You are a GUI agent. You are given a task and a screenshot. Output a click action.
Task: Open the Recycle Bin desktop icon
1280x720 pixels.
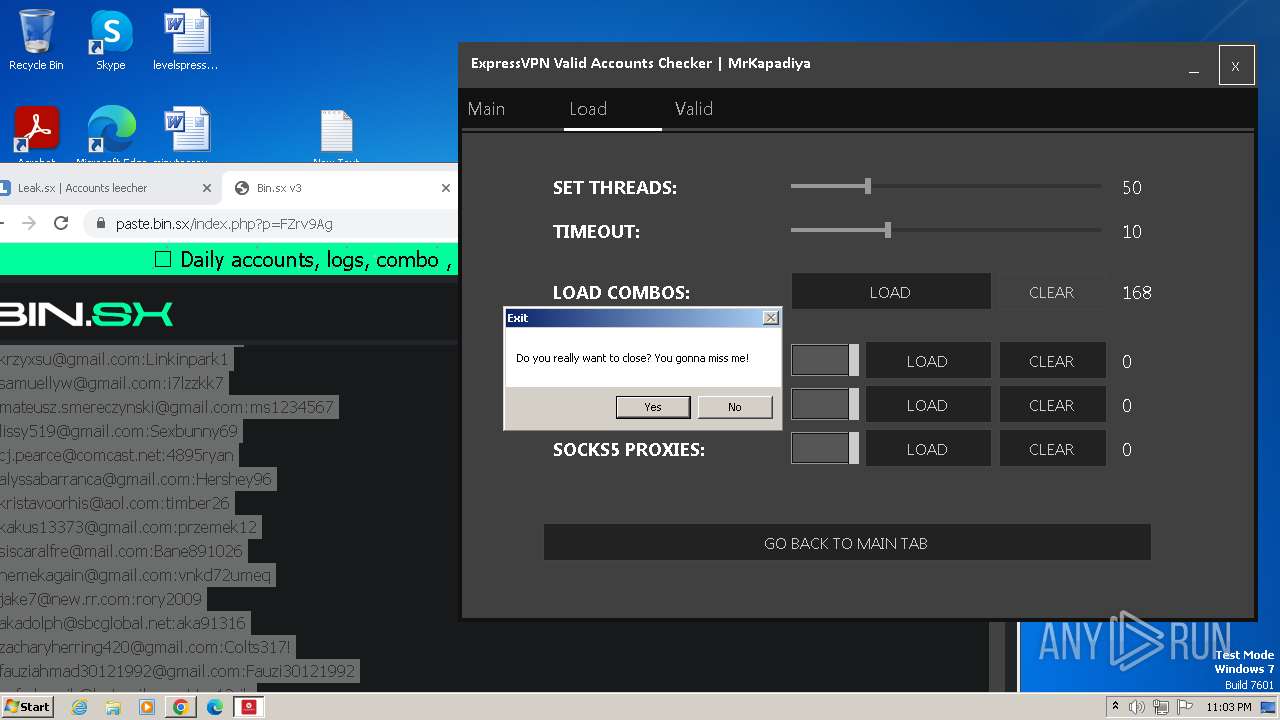point(36,41)
